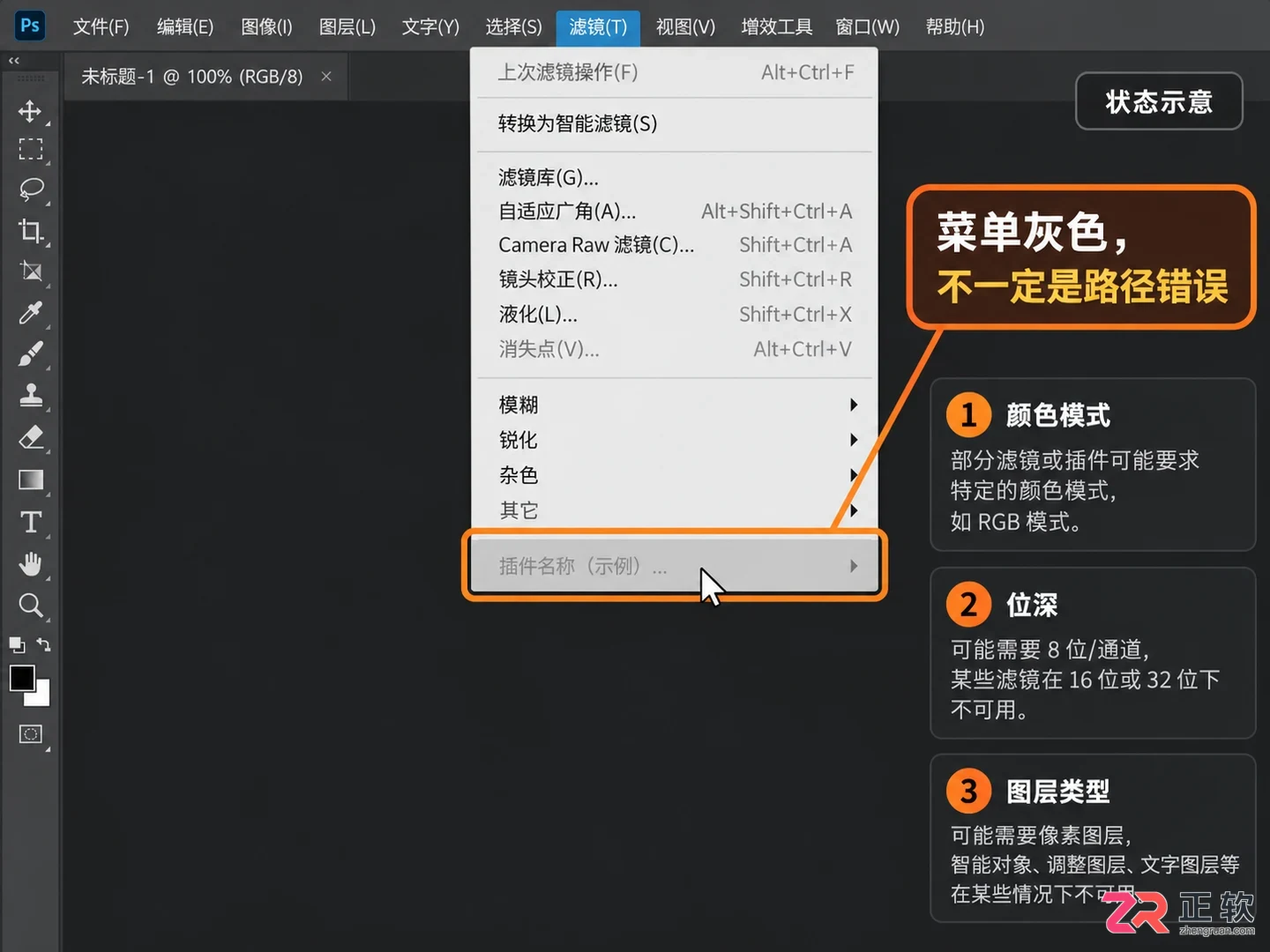Select the Rectangular Marquee tool
The image size is (1270, 952).
click(x=31, y=149)
